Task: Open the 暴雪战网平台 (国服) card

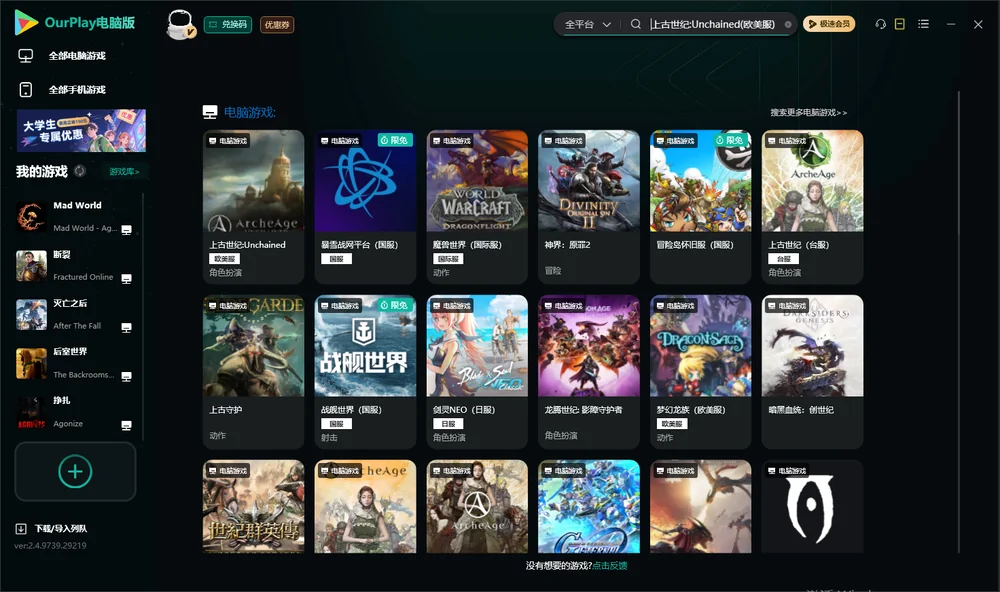Action: point(365,207)
